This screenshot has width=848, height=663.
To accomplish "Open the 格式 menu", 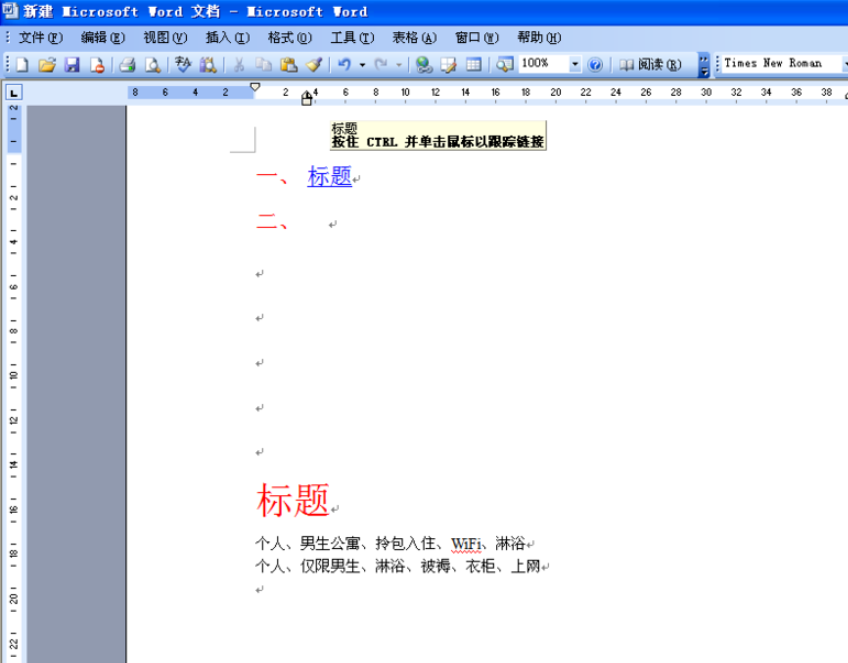I will click(x=290, y=38).
